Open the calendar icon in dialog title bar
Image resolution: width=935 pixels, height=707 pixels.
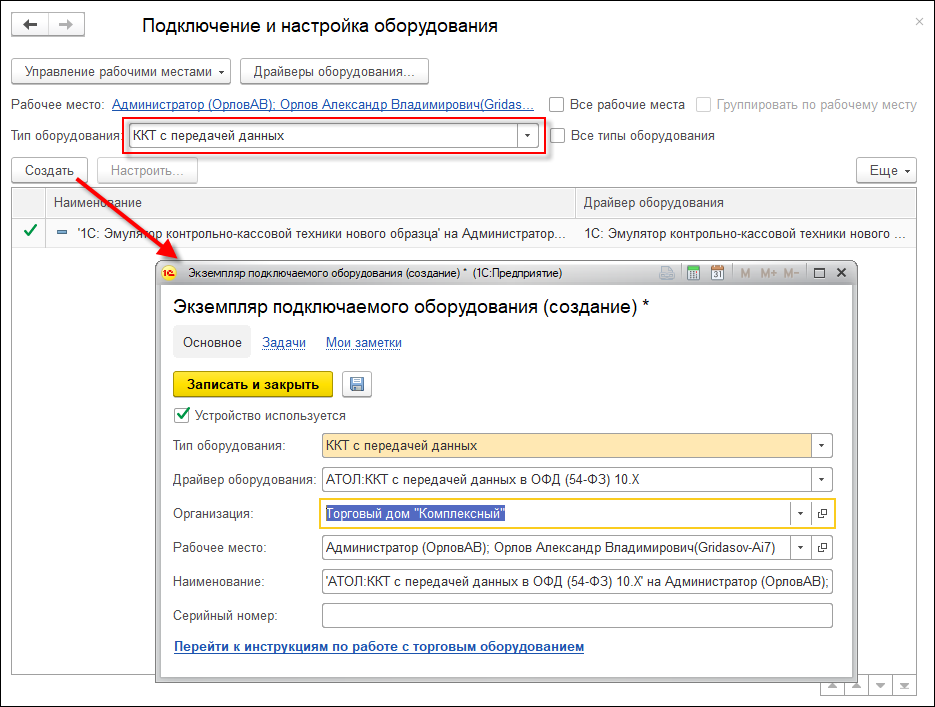click(717, 273)
